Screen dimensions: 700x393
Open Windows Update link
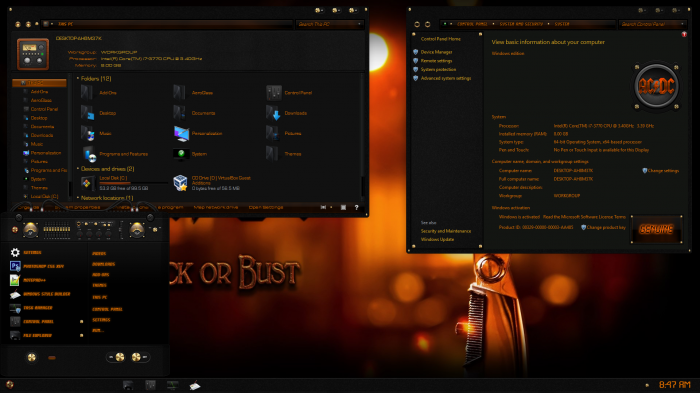click(437, 239)
